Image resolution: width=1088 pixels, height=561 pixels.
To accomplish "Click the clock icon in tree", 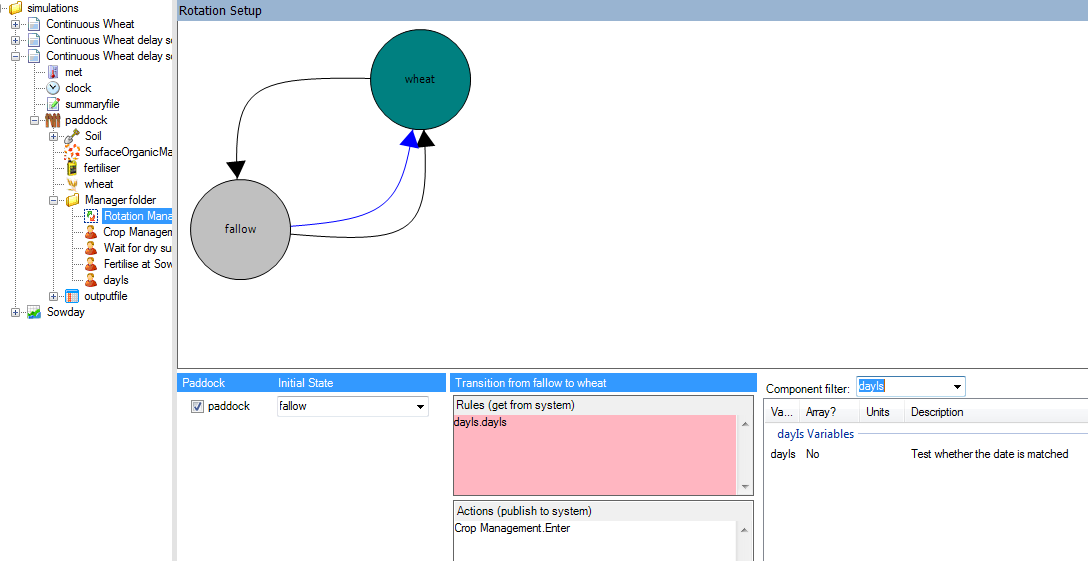I will pyautogui.click(x=53, y=88).
